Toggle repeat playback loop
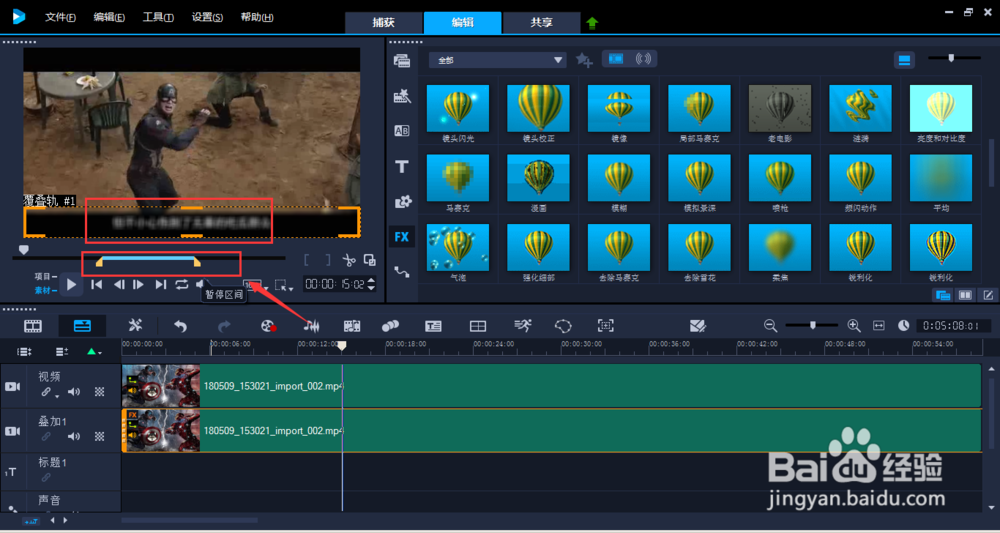Viewport: 1000px width, 533px height. coord(182,284)
